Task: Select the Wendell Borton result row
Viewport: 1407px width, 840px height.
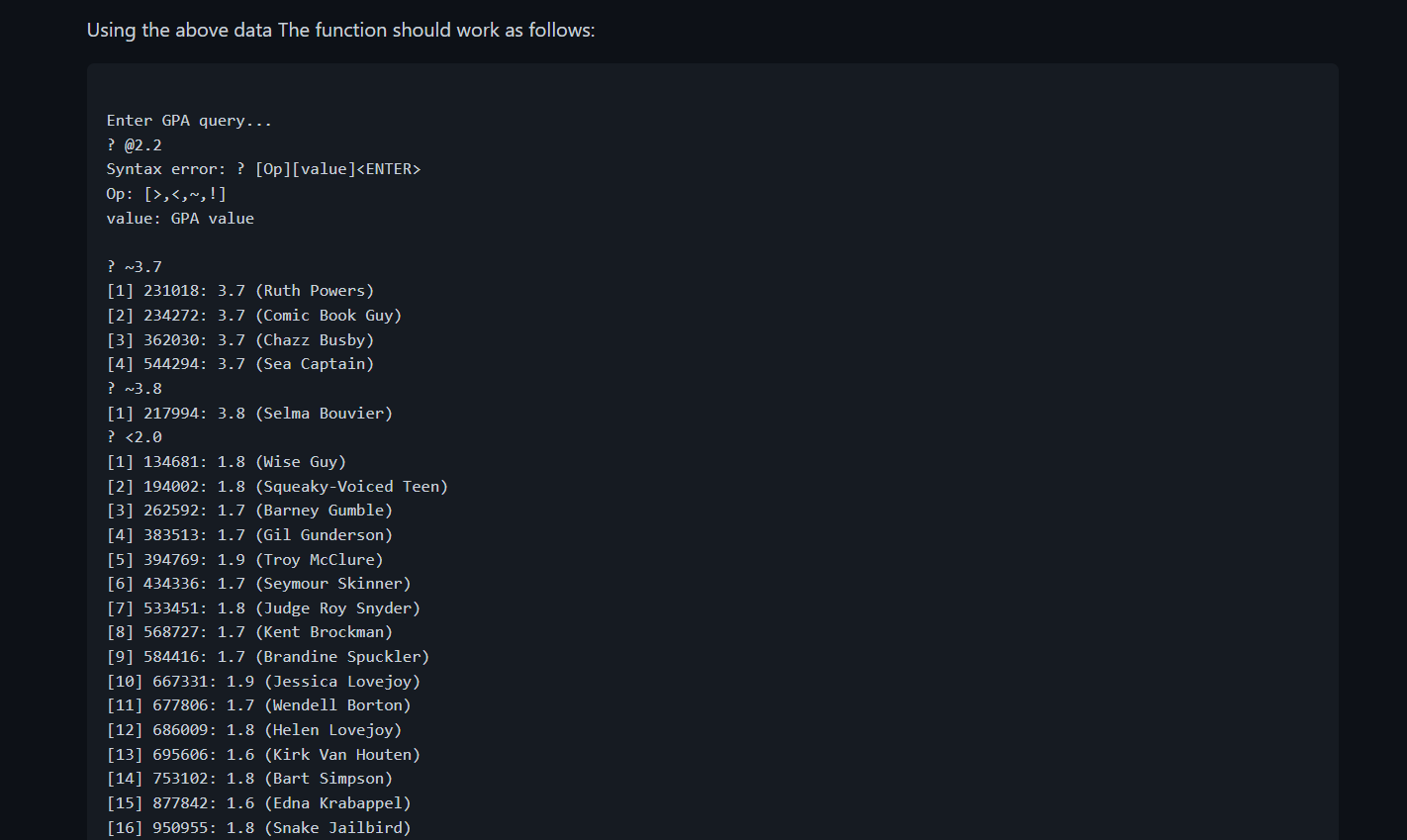Action: pyautogui.click(x=259, y=705)
